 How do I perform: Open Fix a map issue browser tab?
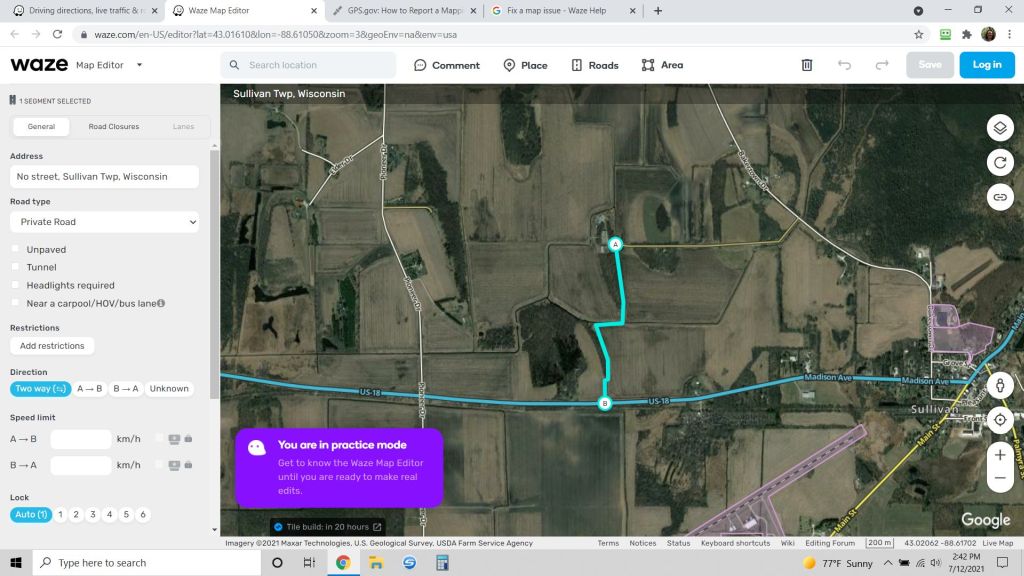click(x=563, y=10)
